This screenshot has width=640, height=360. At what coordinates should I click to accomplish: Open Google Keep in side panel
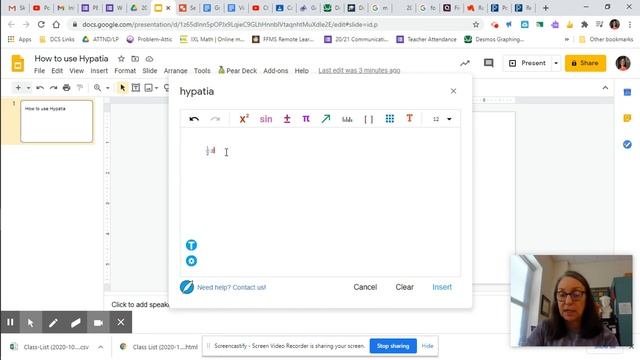(627, 118)
